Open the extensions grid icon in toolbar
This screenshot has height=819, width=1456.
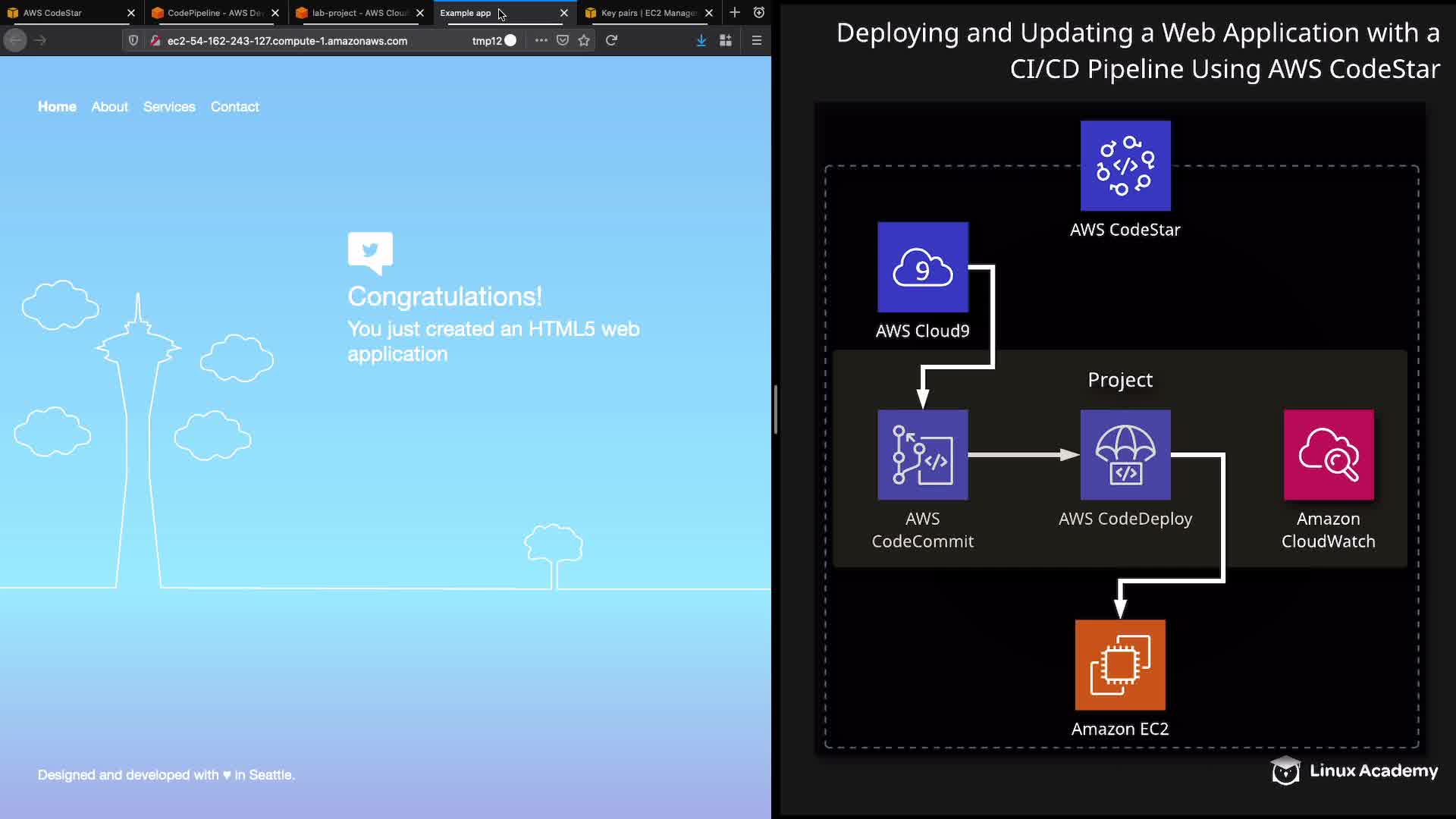pos(726,40)
